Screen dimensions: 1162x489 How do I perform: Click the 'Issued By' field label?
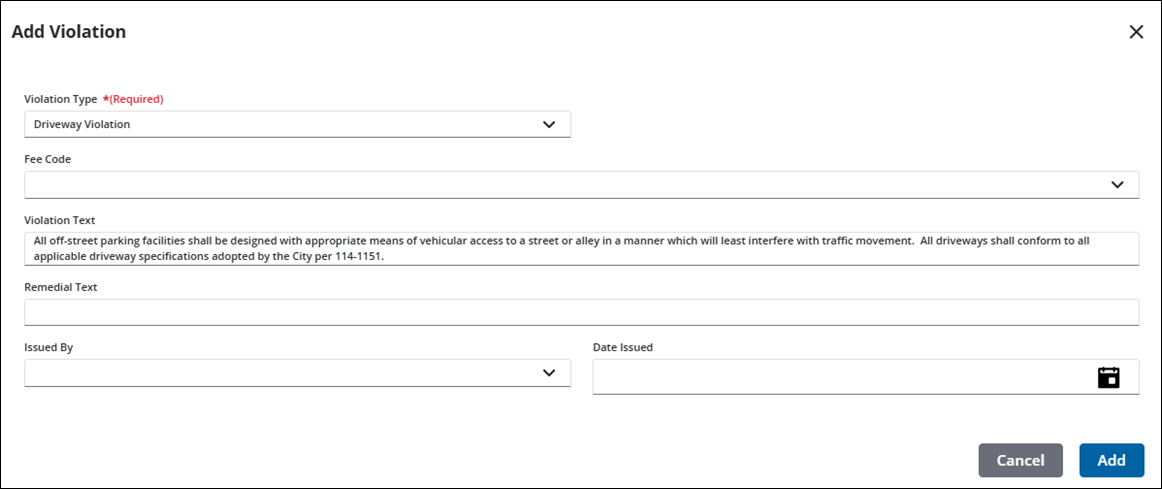click(49, 347)
